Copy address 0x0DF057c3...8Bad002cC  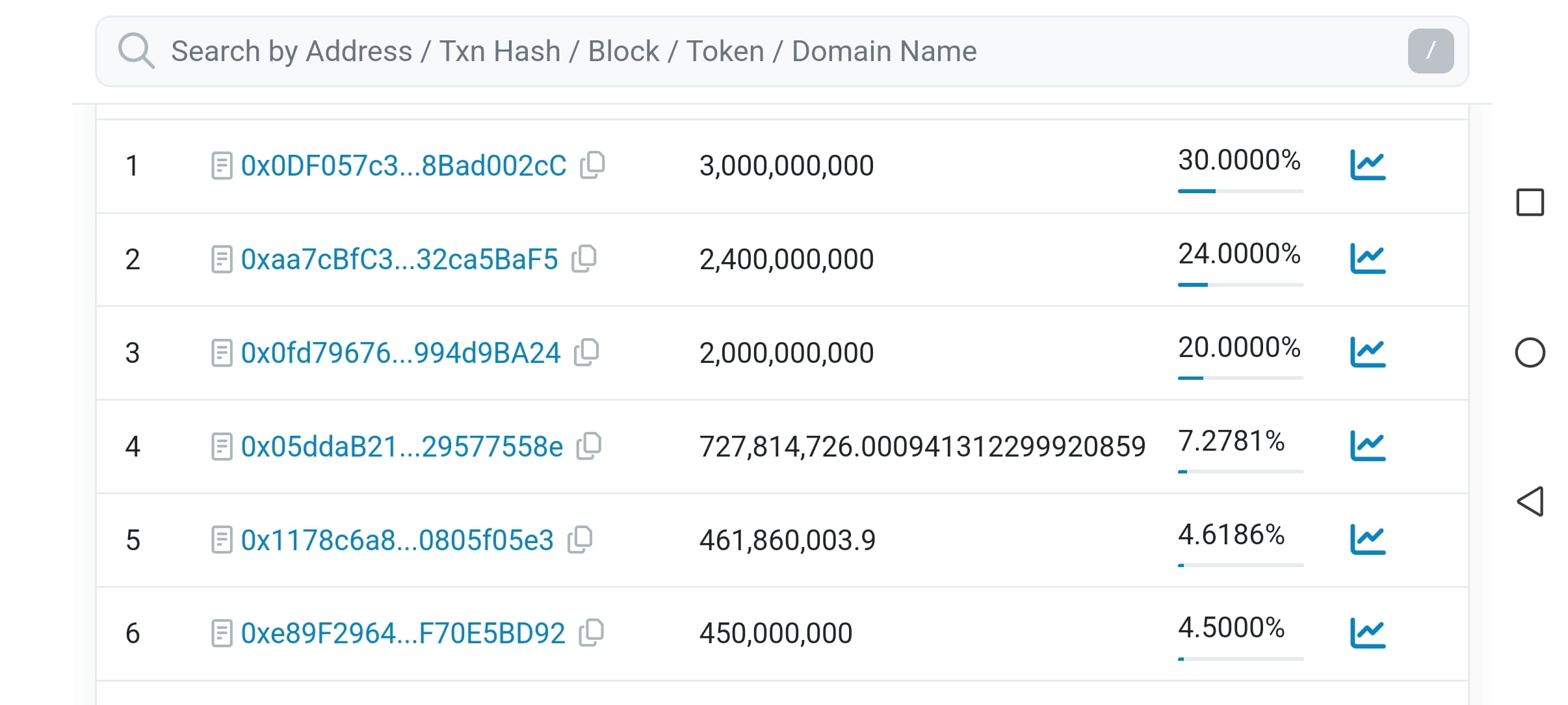[x=592, y=165]
